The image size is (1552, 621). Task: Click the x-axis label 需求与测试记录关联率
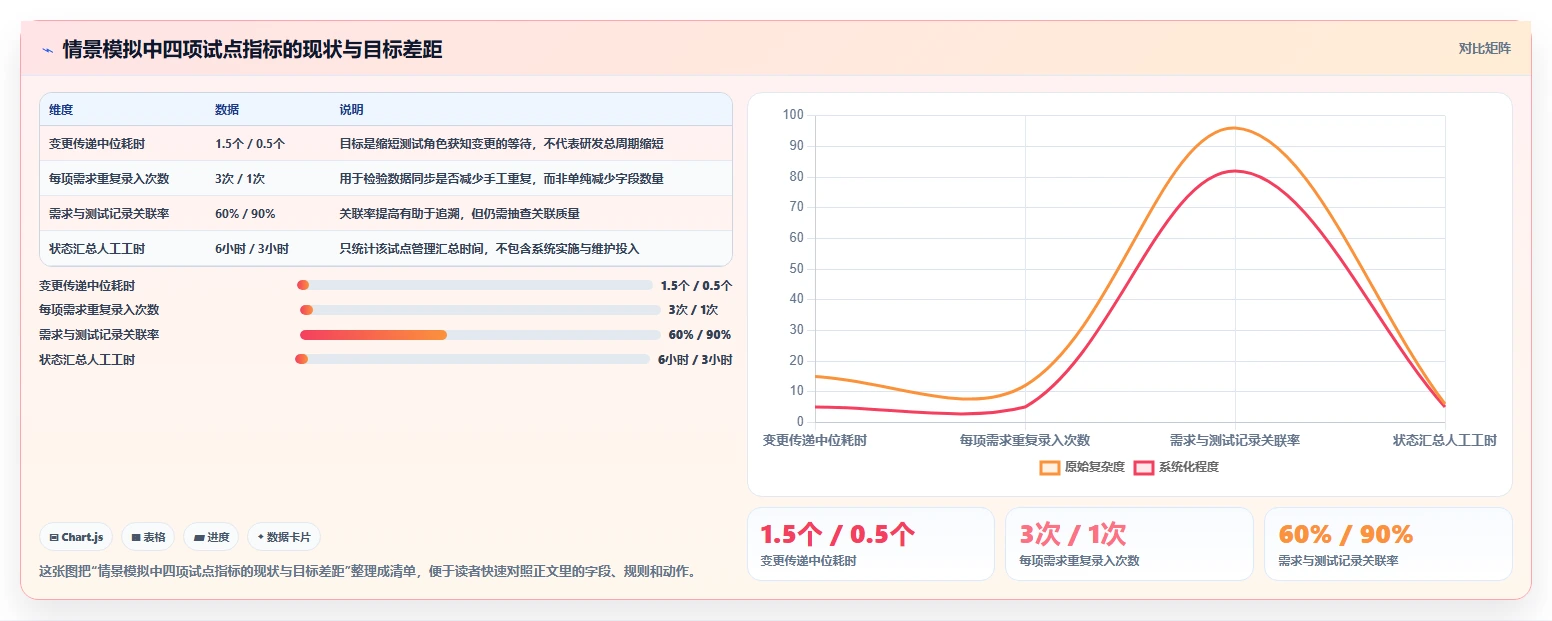point(1235,440)
